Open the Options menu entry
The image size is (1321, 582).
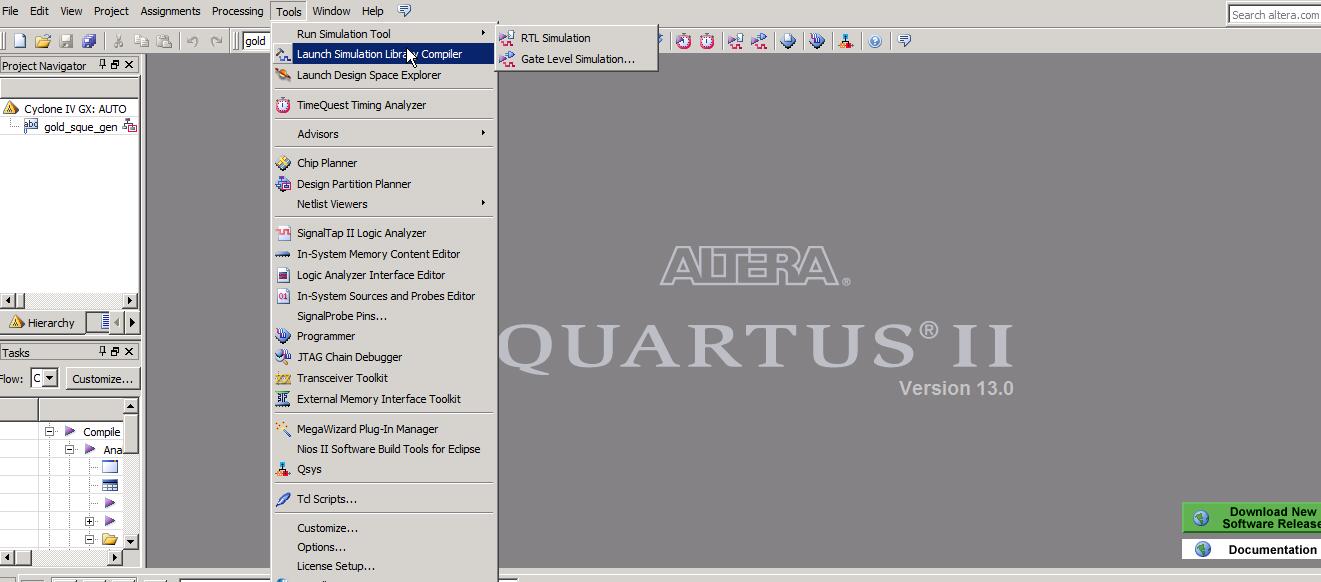[384, 547]
